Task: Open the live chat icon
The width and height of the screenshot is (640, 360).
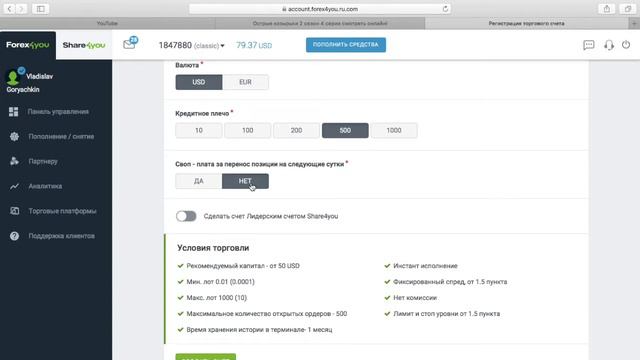Action: coord(589,45)
